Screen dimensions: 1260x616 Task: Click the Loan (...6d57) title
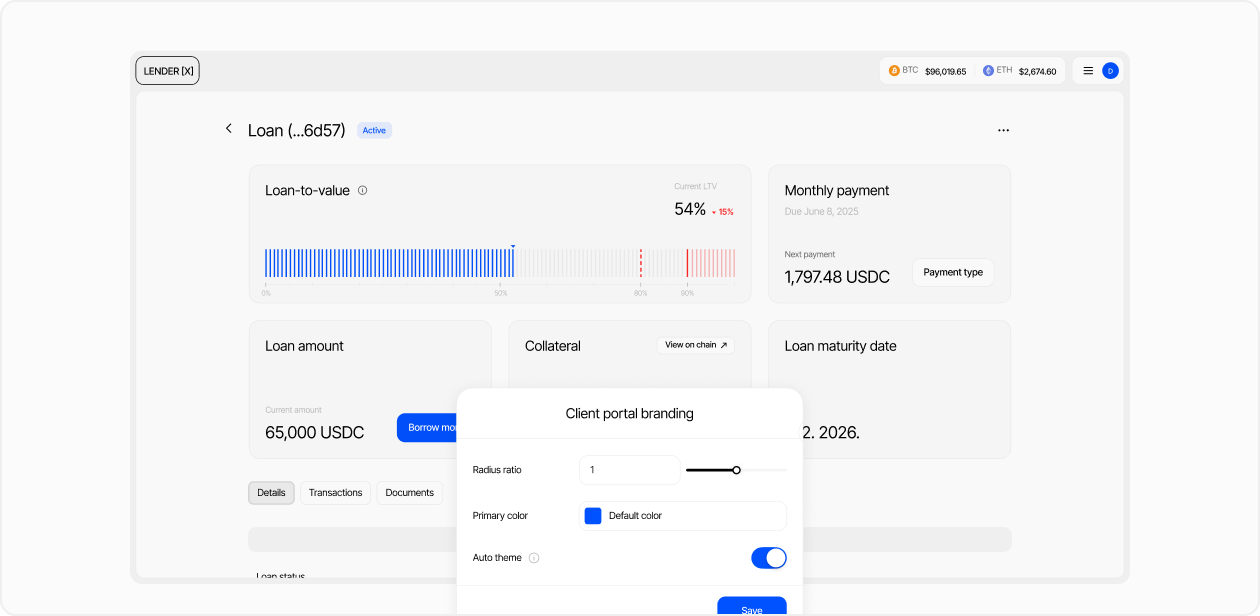(x=297, y=130)
